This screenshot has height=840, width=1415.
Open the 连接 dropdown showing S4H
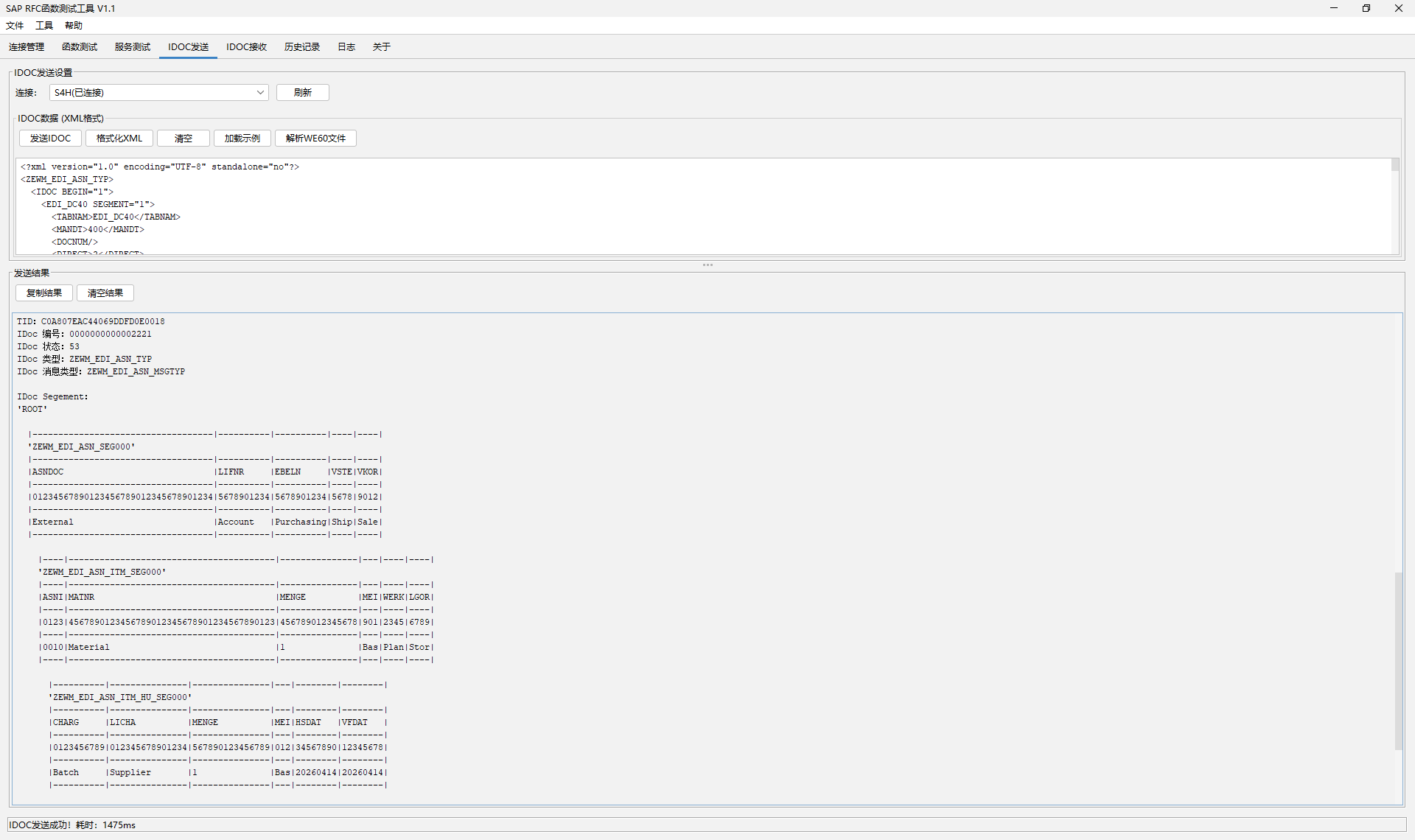point(158,93)
